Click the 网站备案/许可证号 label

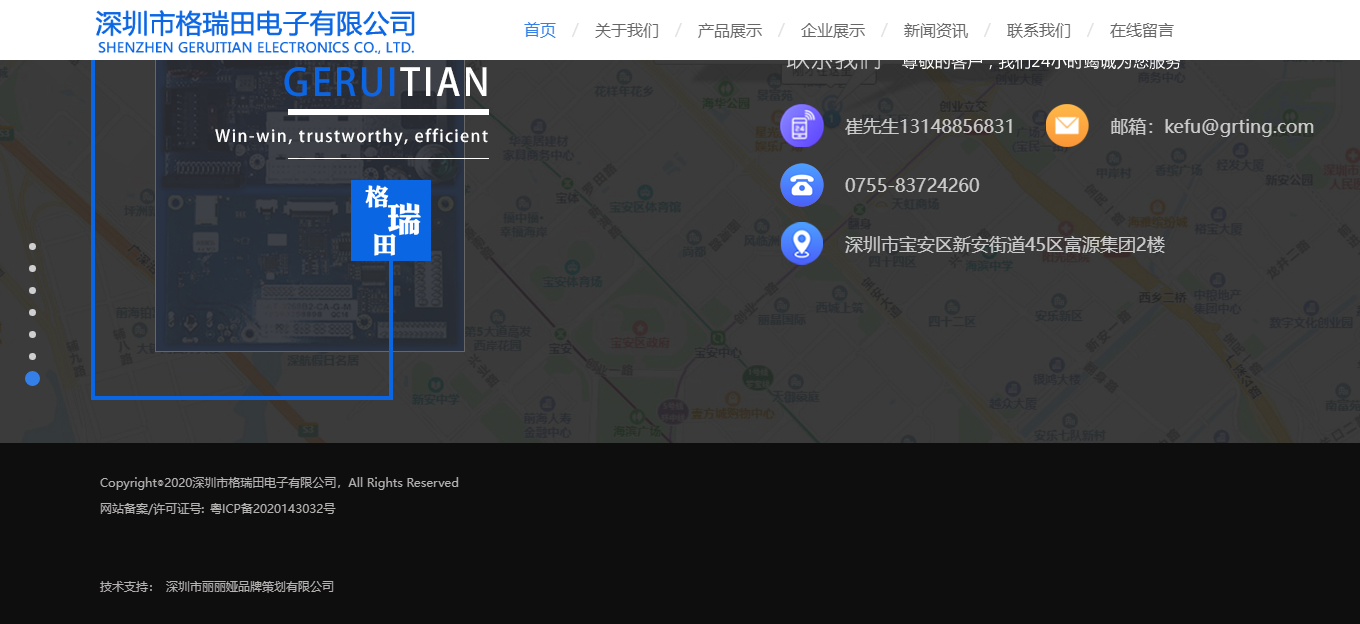tap(152, 509)
